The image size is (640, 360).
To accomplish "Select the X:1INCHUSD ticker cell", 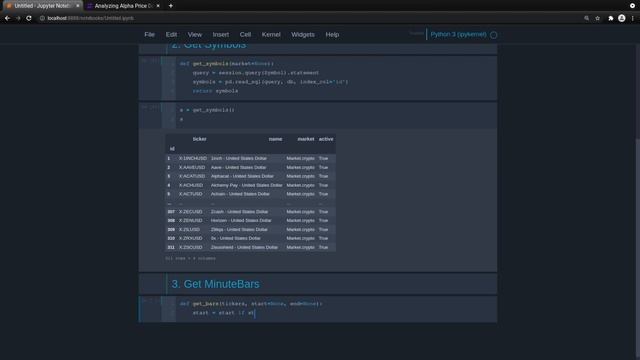I will point(193,158).
